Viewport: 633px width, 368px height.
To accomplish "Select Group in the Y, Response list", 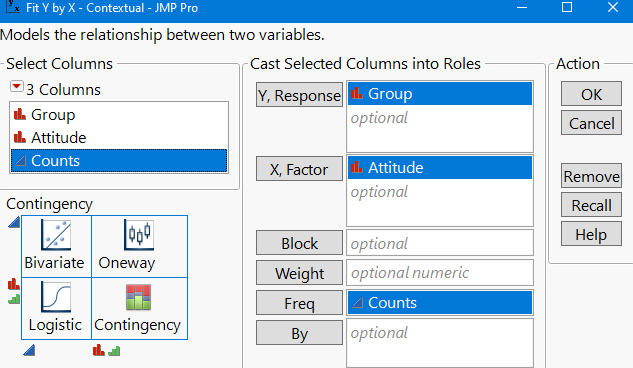I will (x=440, y=94).
